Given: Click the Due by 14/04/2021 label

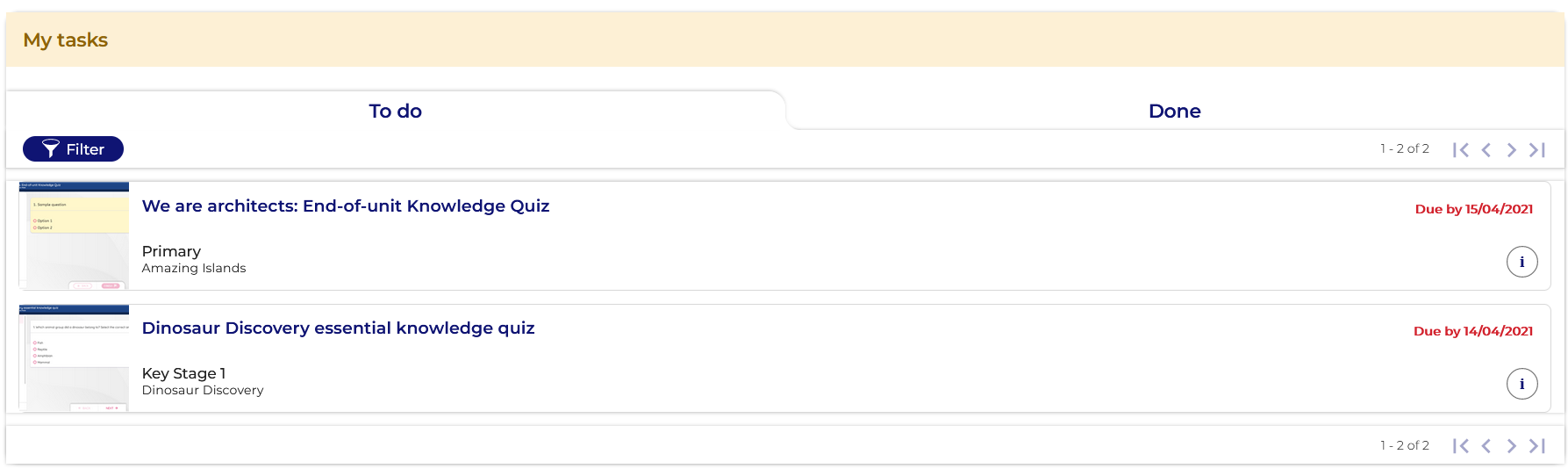Looking at the screenshot, I should pyautogui.click(x=1472, y=331).
